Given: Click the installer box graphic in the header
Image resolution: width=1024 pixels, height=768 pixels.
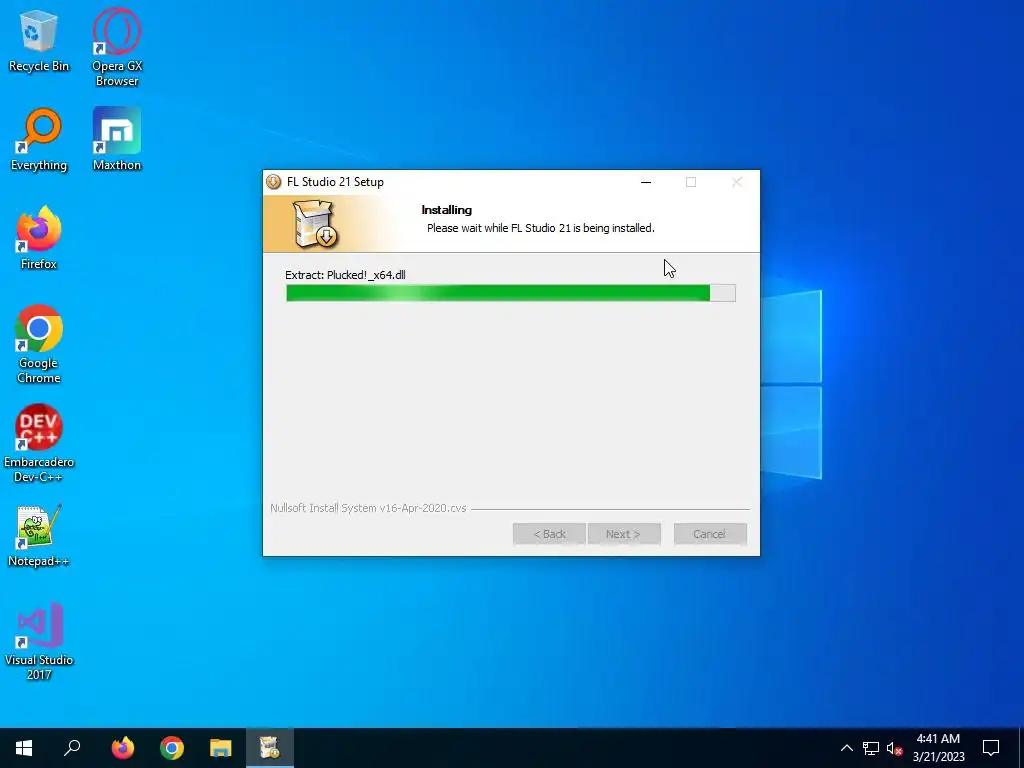Looking at the screenshot, I should click(315, 224).
